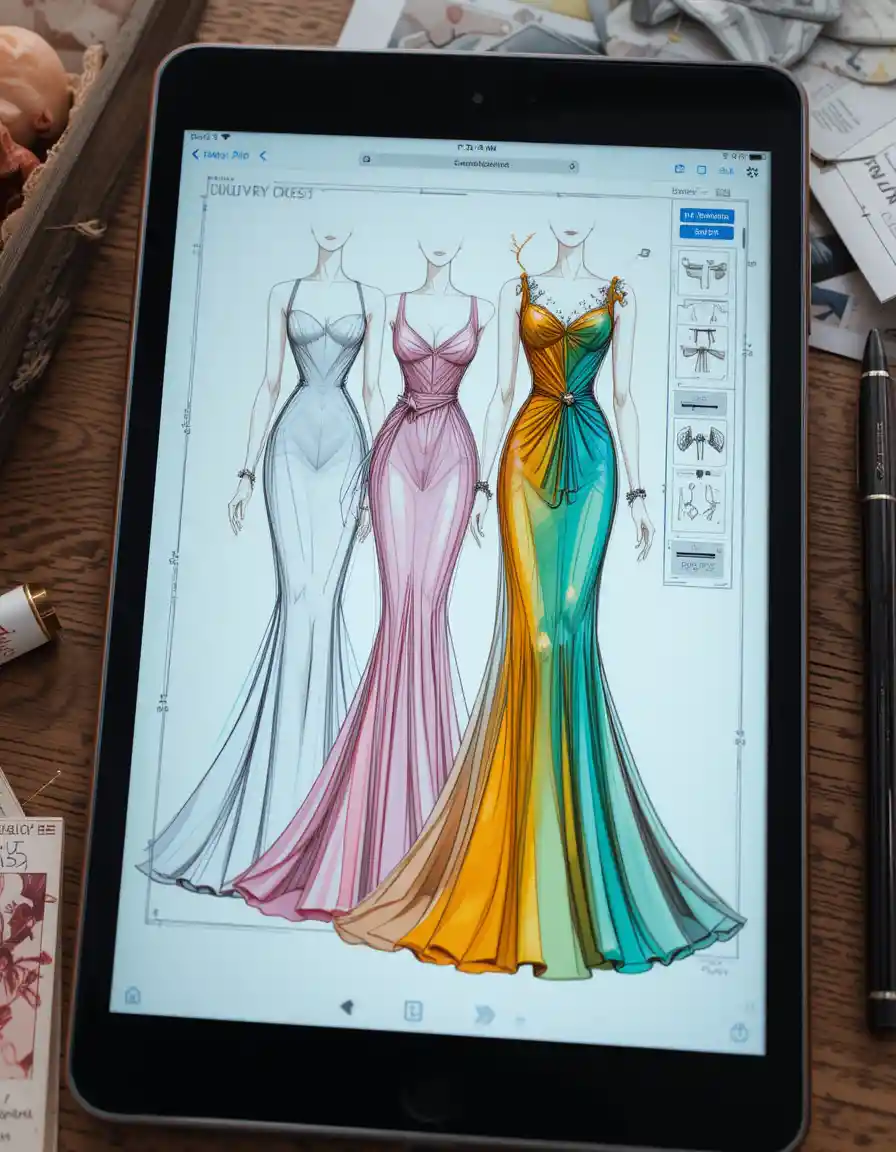
Task: Tap the dark back arrow in bottom bar
Action: pos(347,1007)
